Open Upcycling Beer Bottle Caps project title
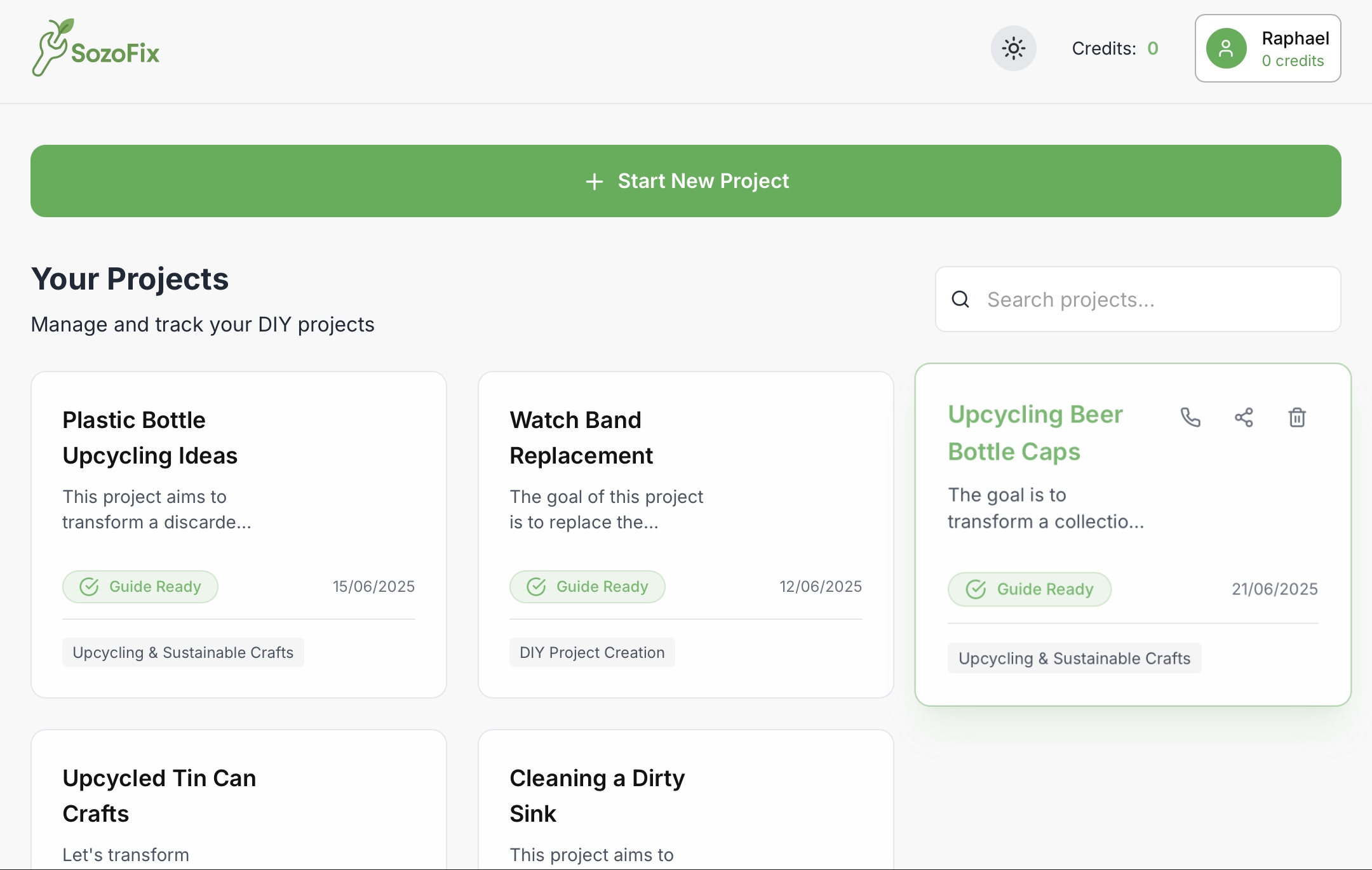This screenshot has height=870, width=1372. [x=1035, y=433]
